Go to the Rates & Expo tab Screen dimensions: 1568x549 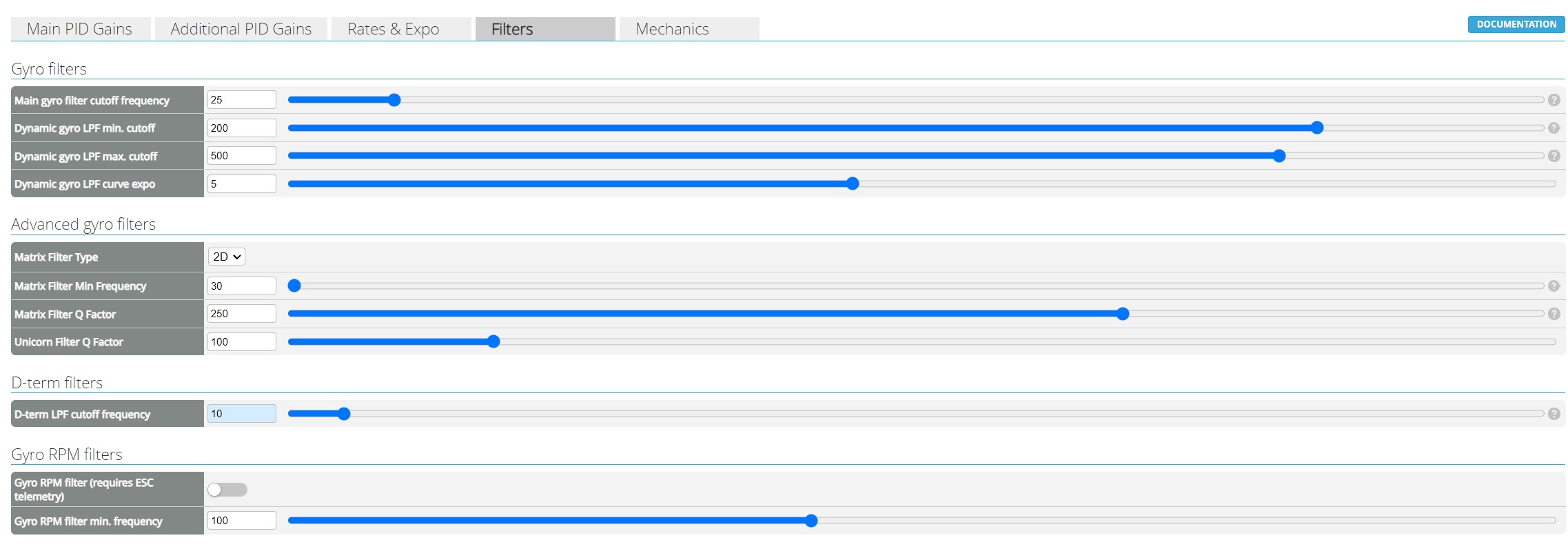click(394, 29)
